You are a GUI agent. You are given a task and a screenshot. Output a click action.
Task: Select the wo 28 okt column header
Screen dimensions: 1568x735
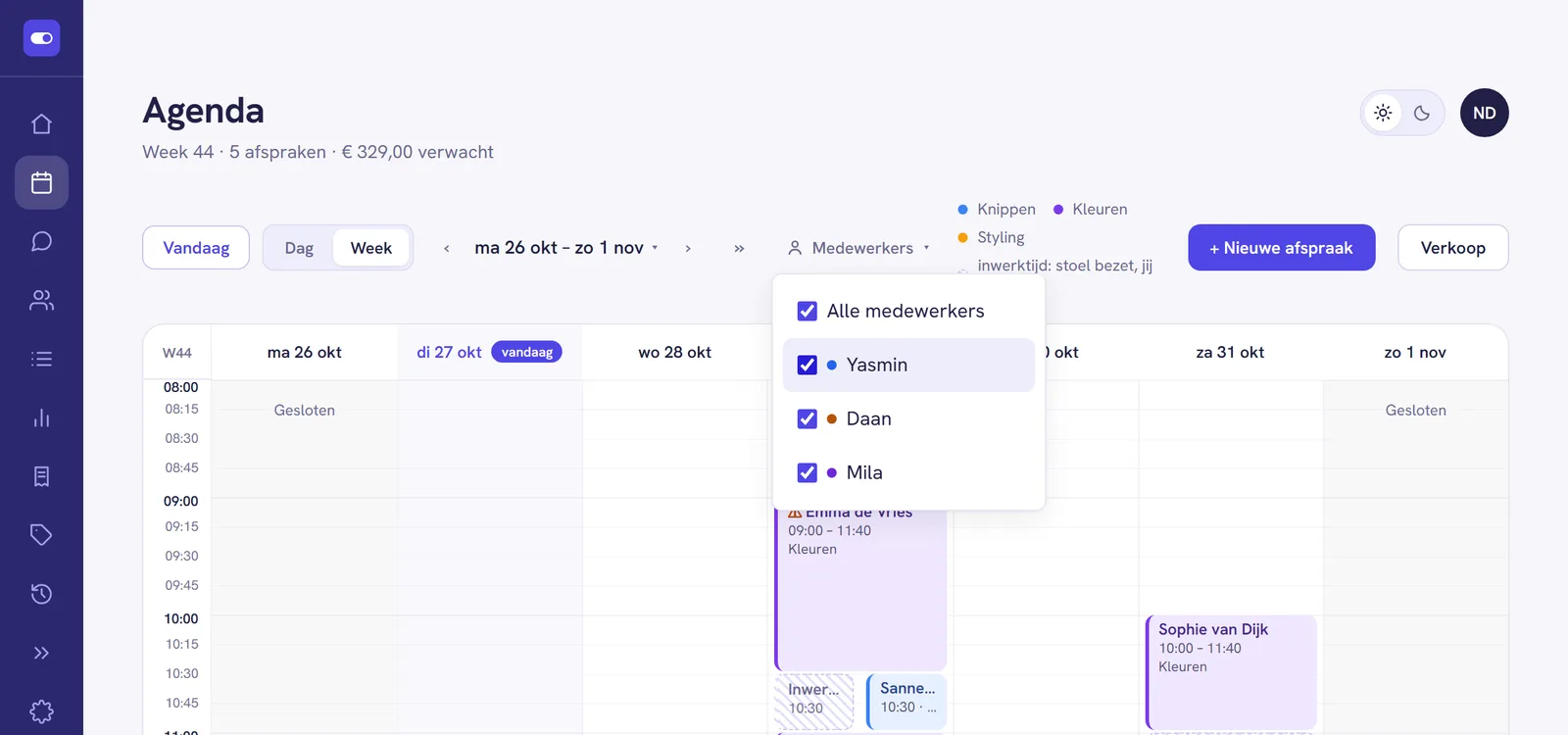point(674,352)
